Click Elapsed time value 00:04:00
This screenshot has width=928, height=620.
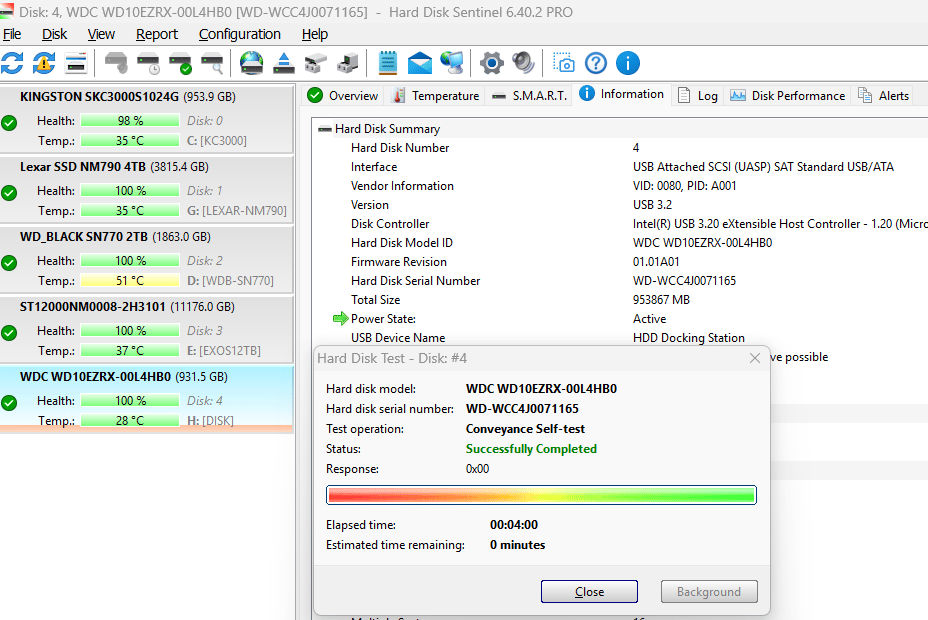(514, 525)
